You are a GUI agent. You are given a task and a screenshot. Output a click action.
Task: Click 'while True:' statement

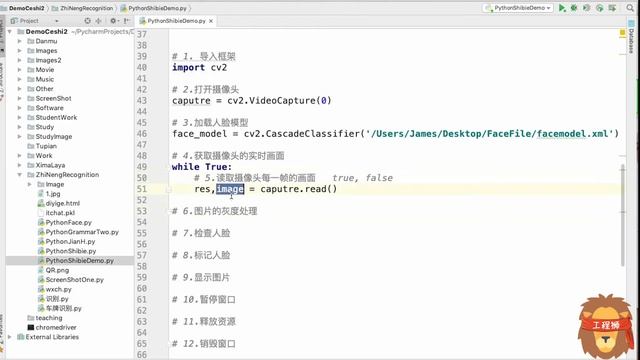click(x=202, y=167)
